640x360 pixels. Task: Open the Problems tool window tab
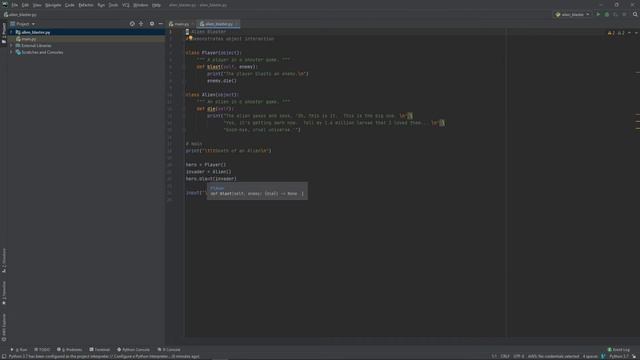pyautogui.click(x=69, y=350)
